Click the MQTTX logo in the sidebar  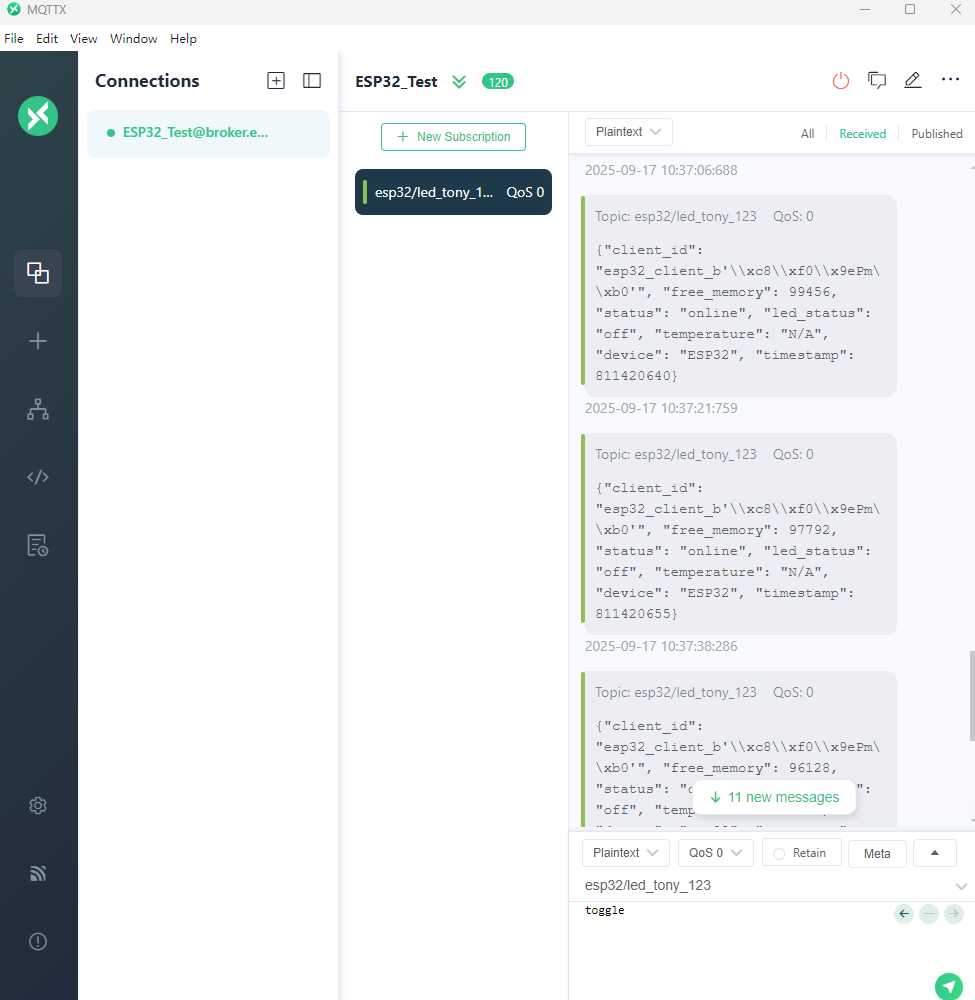coord(38,116)
